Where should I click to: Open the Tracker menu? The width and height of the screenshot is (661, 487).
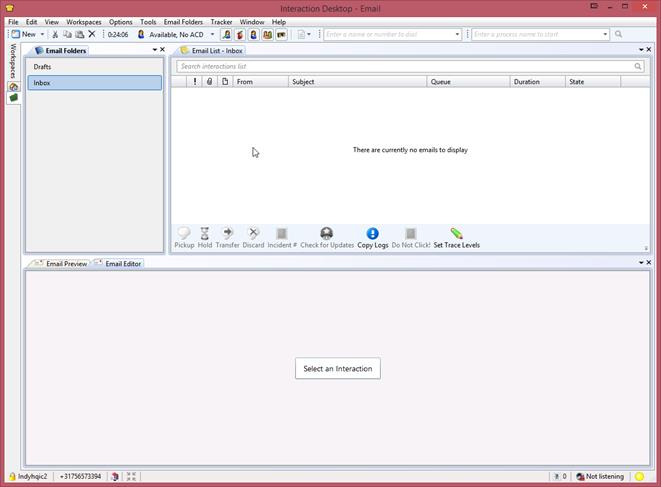pos(221,21)
